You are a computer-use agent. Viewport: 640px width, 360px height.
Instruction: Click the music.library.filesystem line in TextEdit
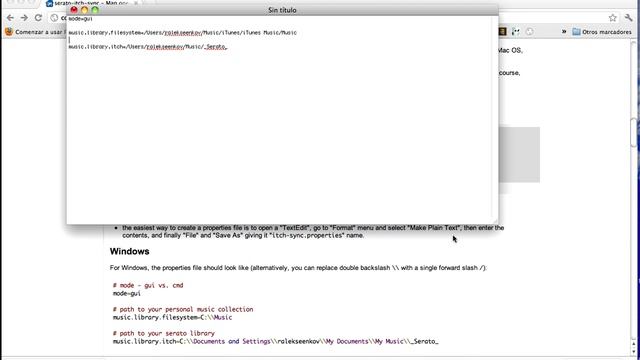pos(182,33)
